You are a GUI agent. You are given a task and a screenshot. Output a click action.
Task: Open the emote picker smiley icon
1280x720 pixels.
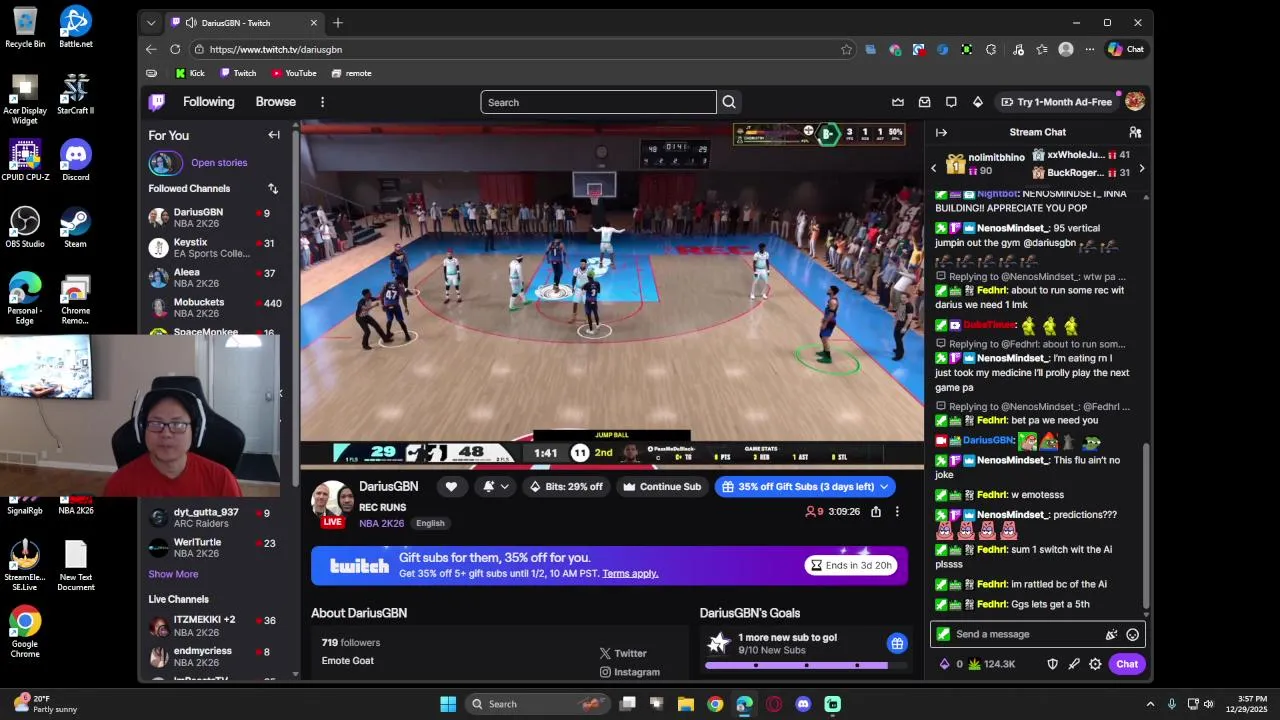click(1132, 634)
